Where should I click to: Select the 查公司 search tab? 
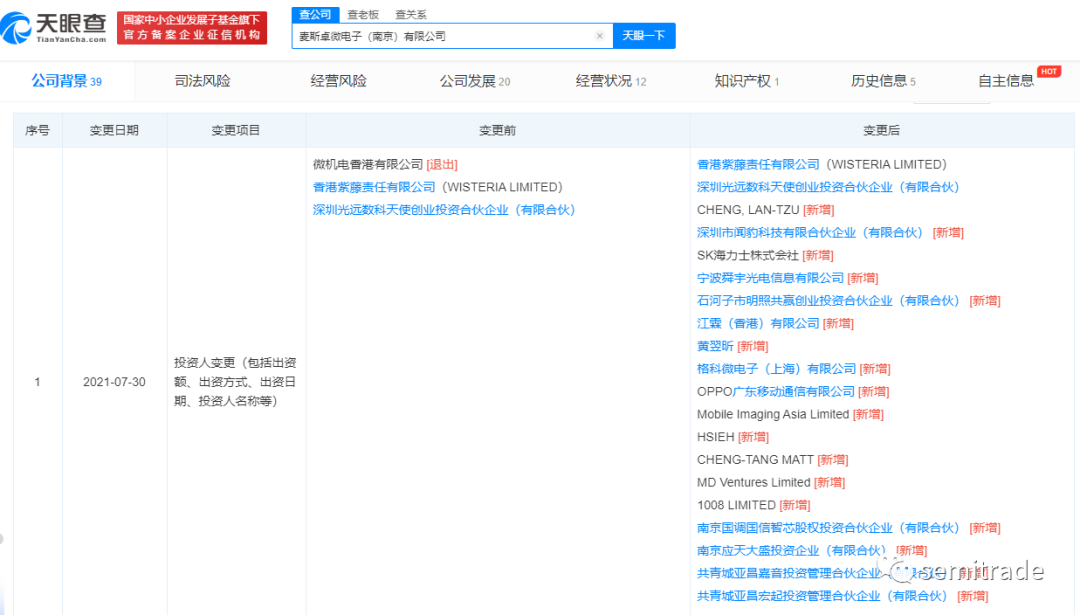coord(315,14)
